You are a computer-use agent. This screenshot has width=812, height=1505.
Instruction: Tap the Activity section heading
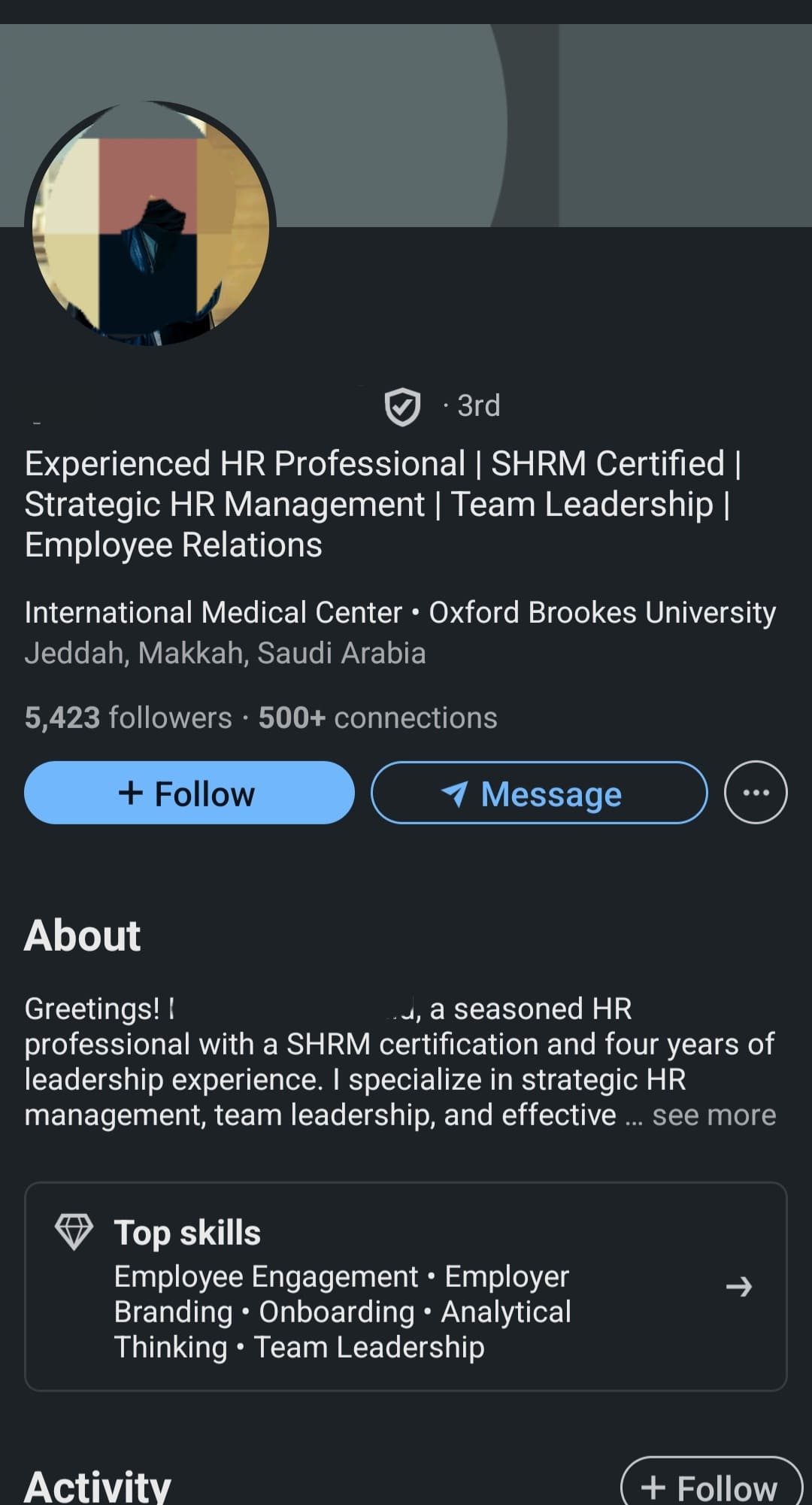click(x=98, y=1486)
